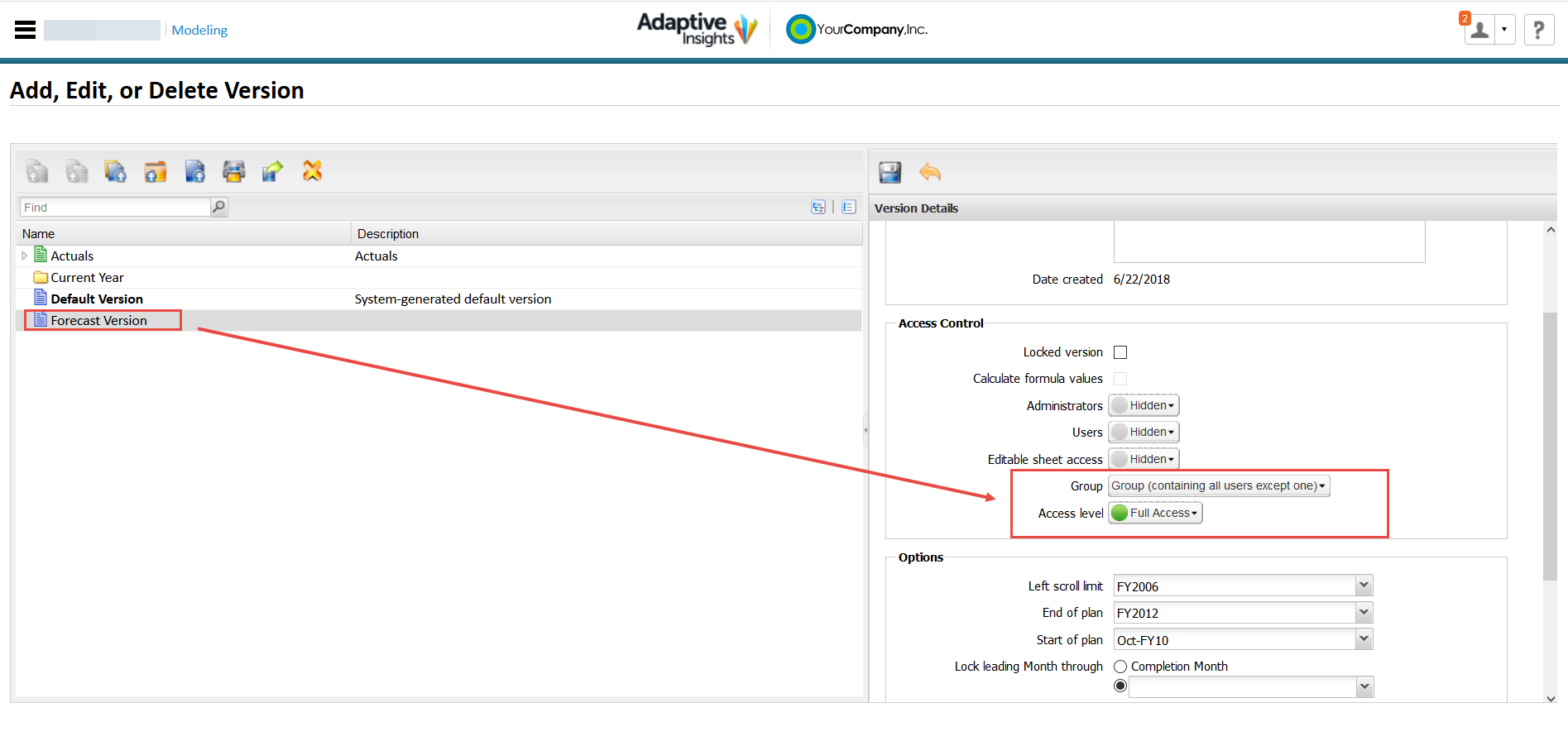Image resolution: width=1568 pixels, height=741 pixels.
Task: Select the Completion Month radio button
Action: tap(1120, 667)
